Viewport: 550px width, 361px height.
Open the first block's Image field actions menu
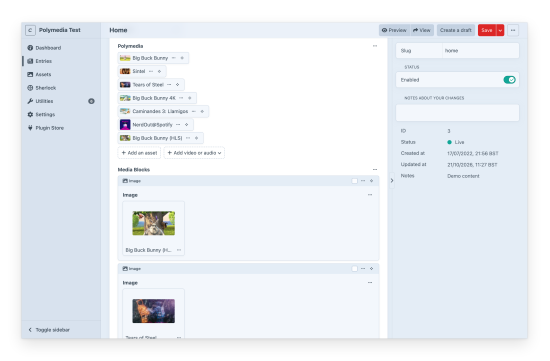[x=370, y=195]
